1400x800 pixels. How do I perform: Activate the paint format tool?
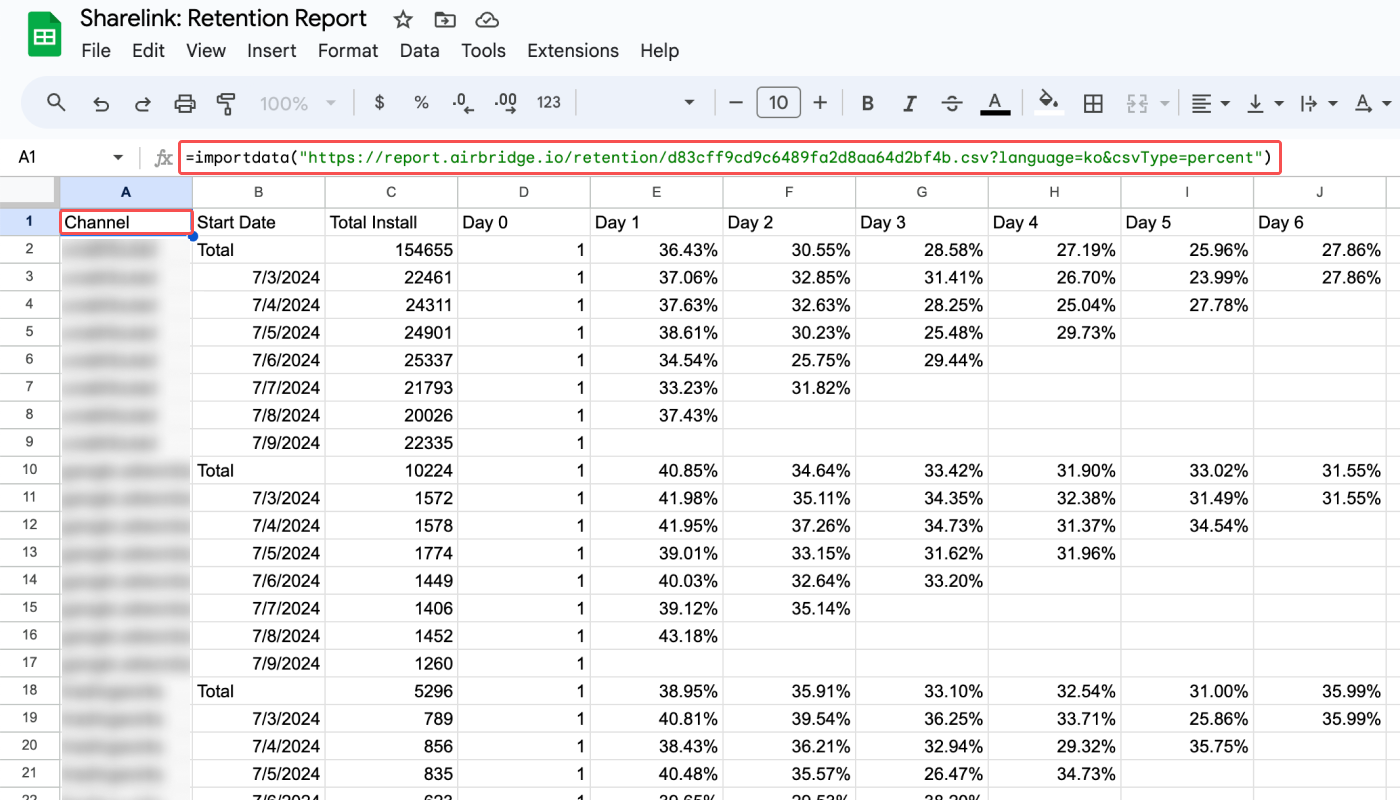pos(227,102)
